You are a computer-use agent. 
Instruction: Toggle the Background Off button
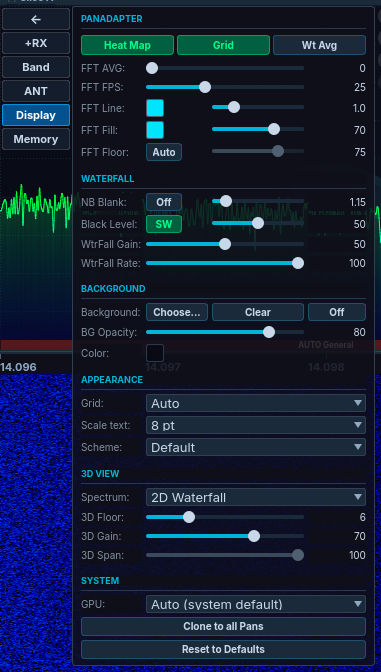point(337,312)
